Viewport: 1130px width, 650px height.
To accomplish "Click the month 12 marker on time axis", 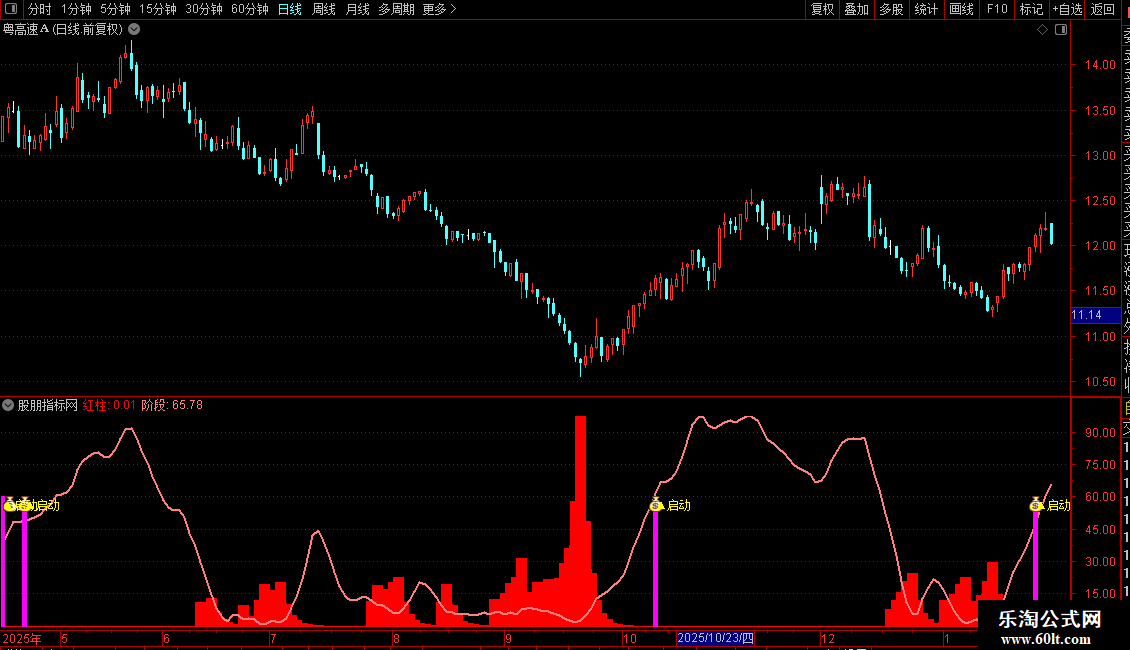I will point(827,638).
